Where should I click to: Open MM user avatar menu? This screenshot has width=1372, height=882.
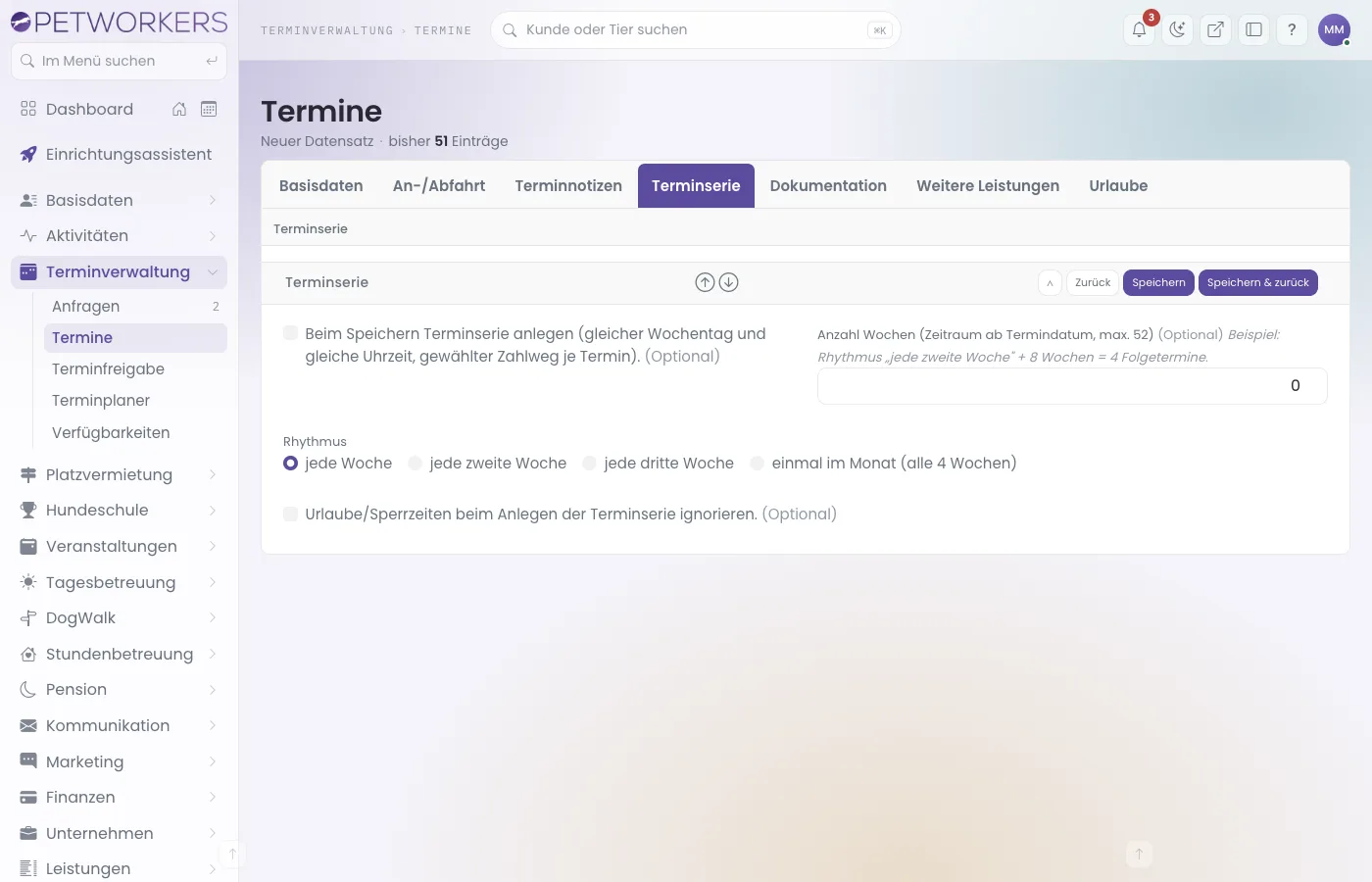click(x=1334, y=29)
